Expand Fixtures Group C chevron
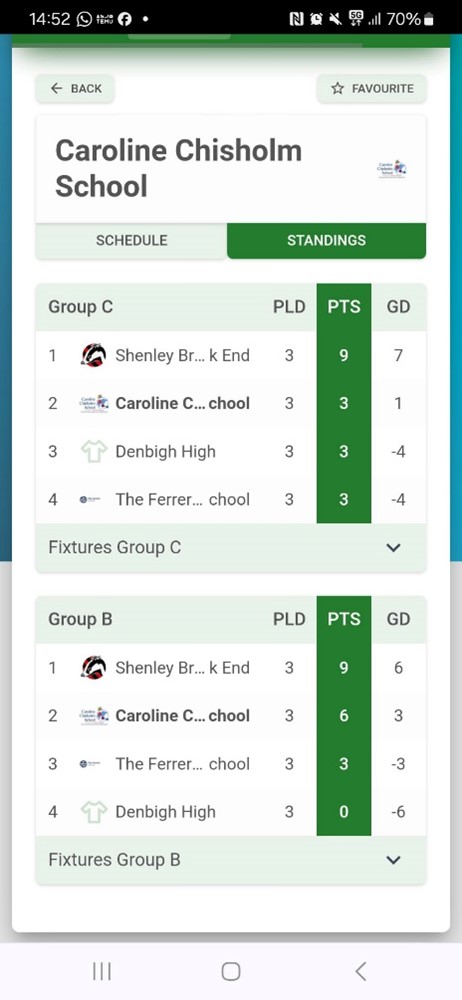Viewport: 462px width, 1000px height. (394, 547)
